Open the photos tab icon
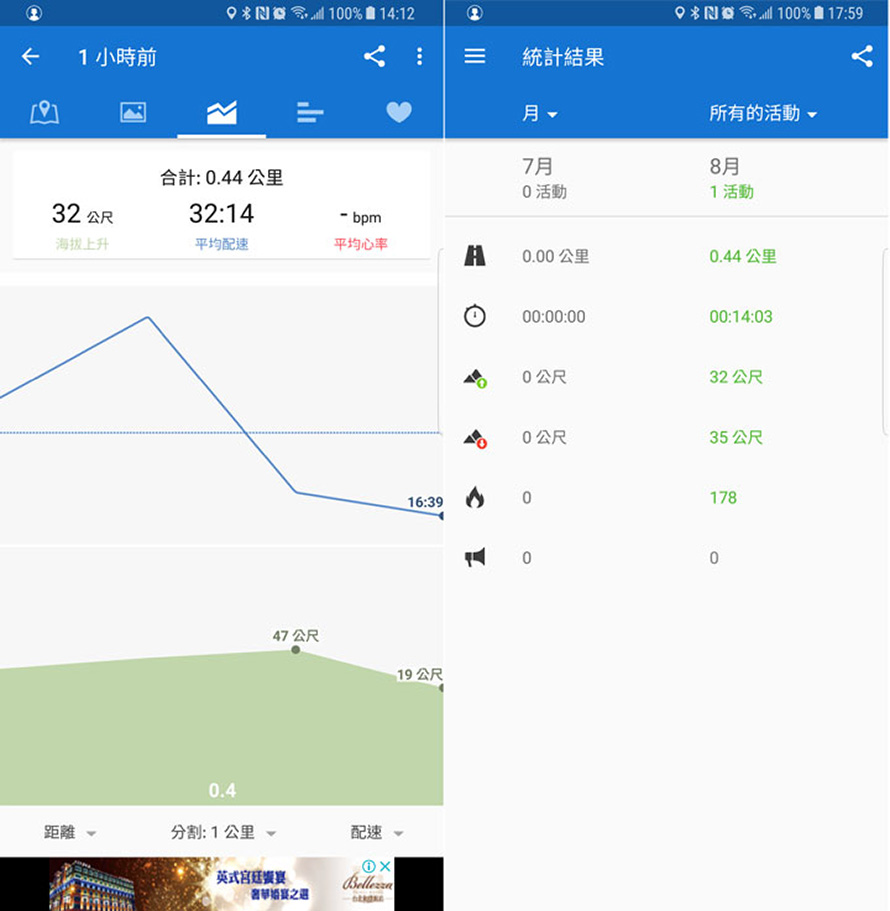Viewport: 890px width, 911px height. point(133,112)
